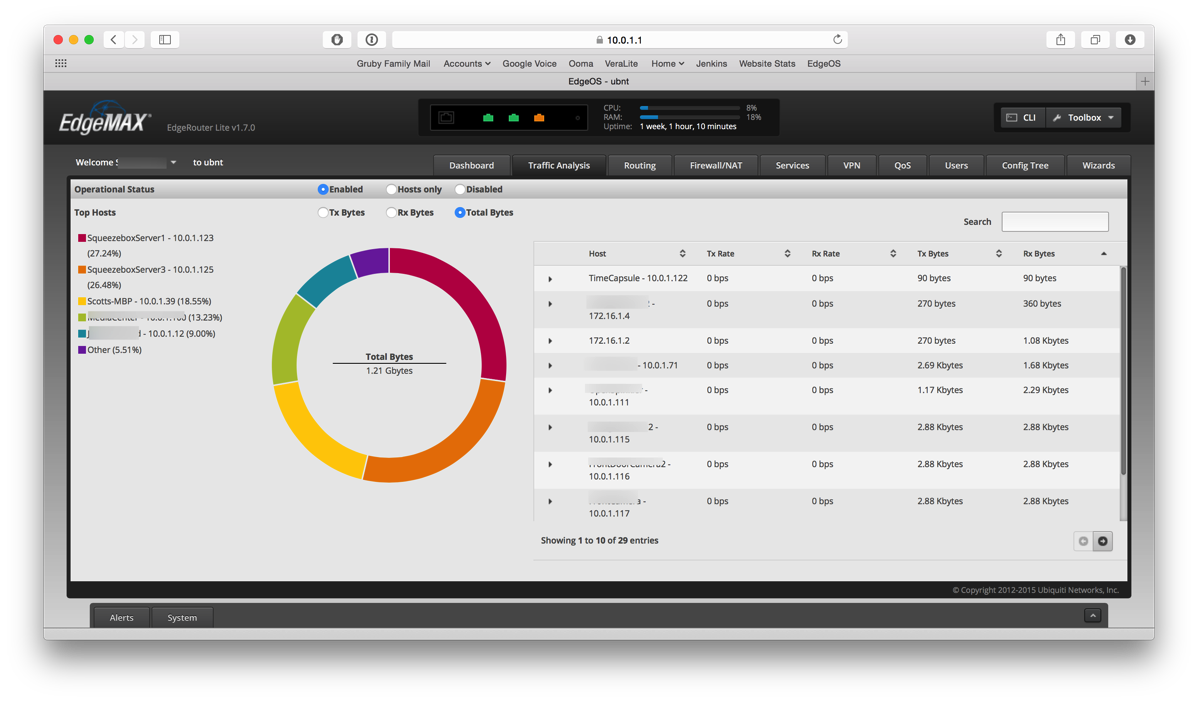
Task: Select the Disabled operational status
Action: tap(458, 189)
